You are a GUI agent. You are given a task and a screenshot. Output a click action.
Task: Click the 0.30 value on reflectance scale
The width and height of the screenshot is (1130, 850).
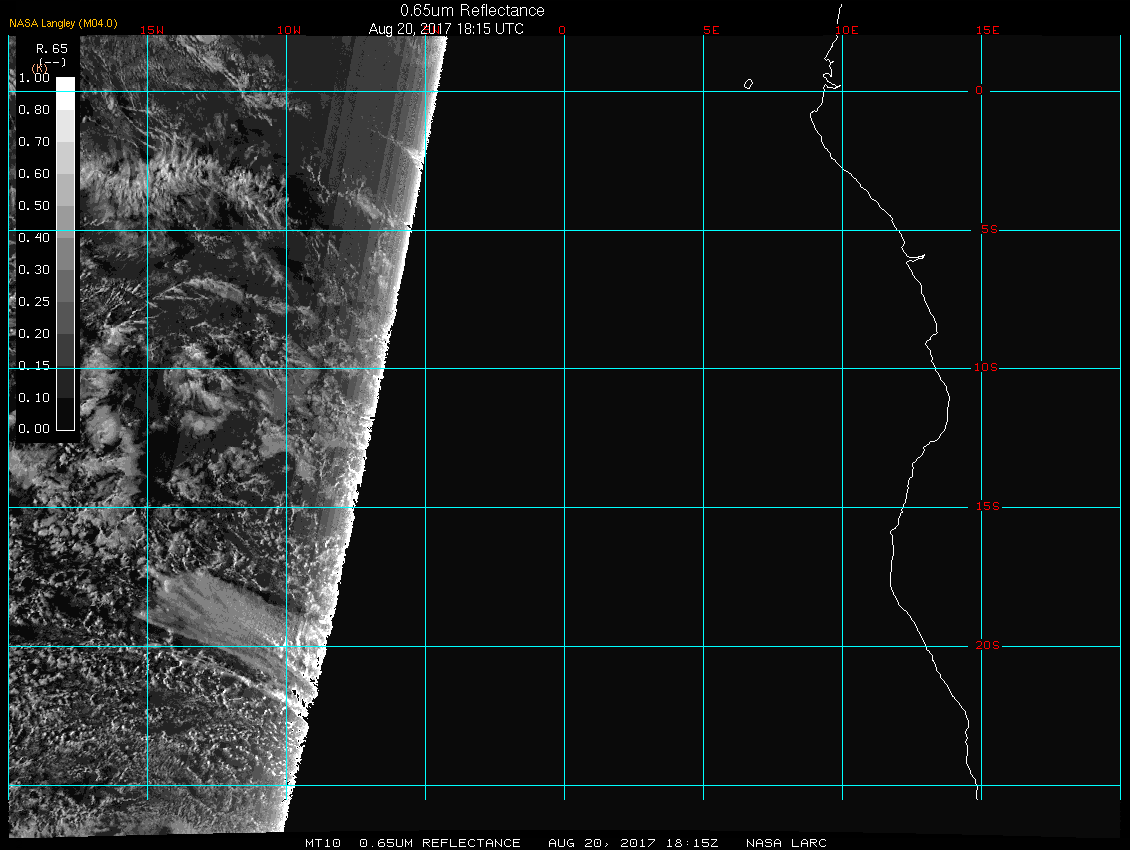pyautogui.click(x=34, y=270)
